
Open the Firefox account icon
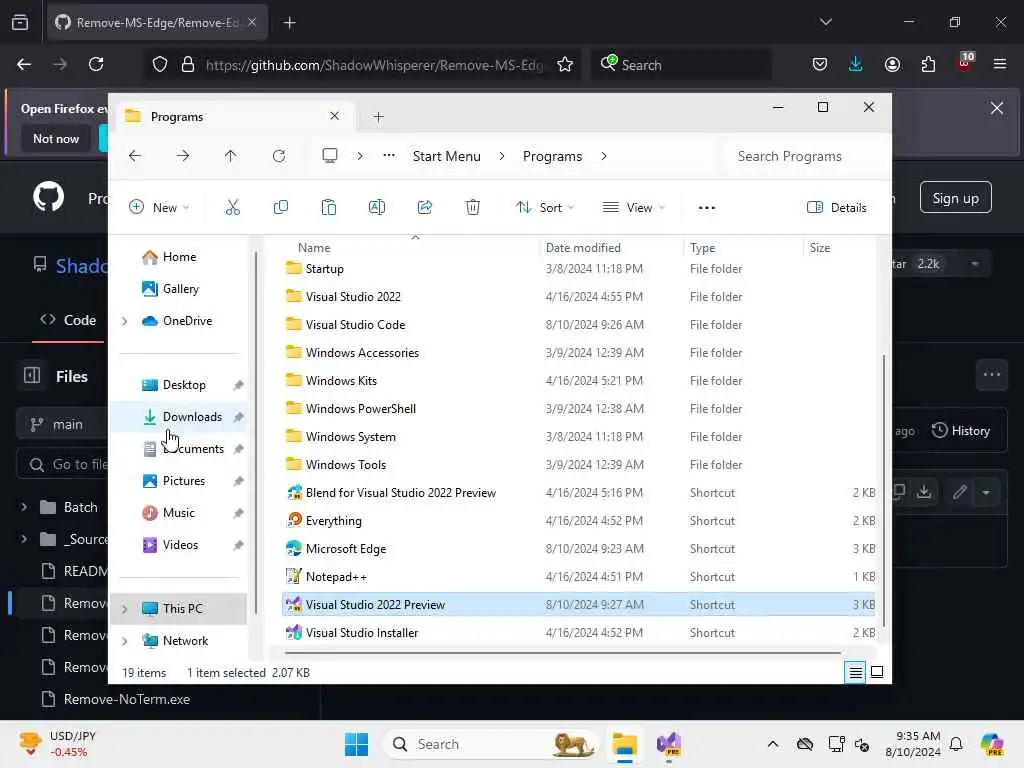tap(892, 64)
